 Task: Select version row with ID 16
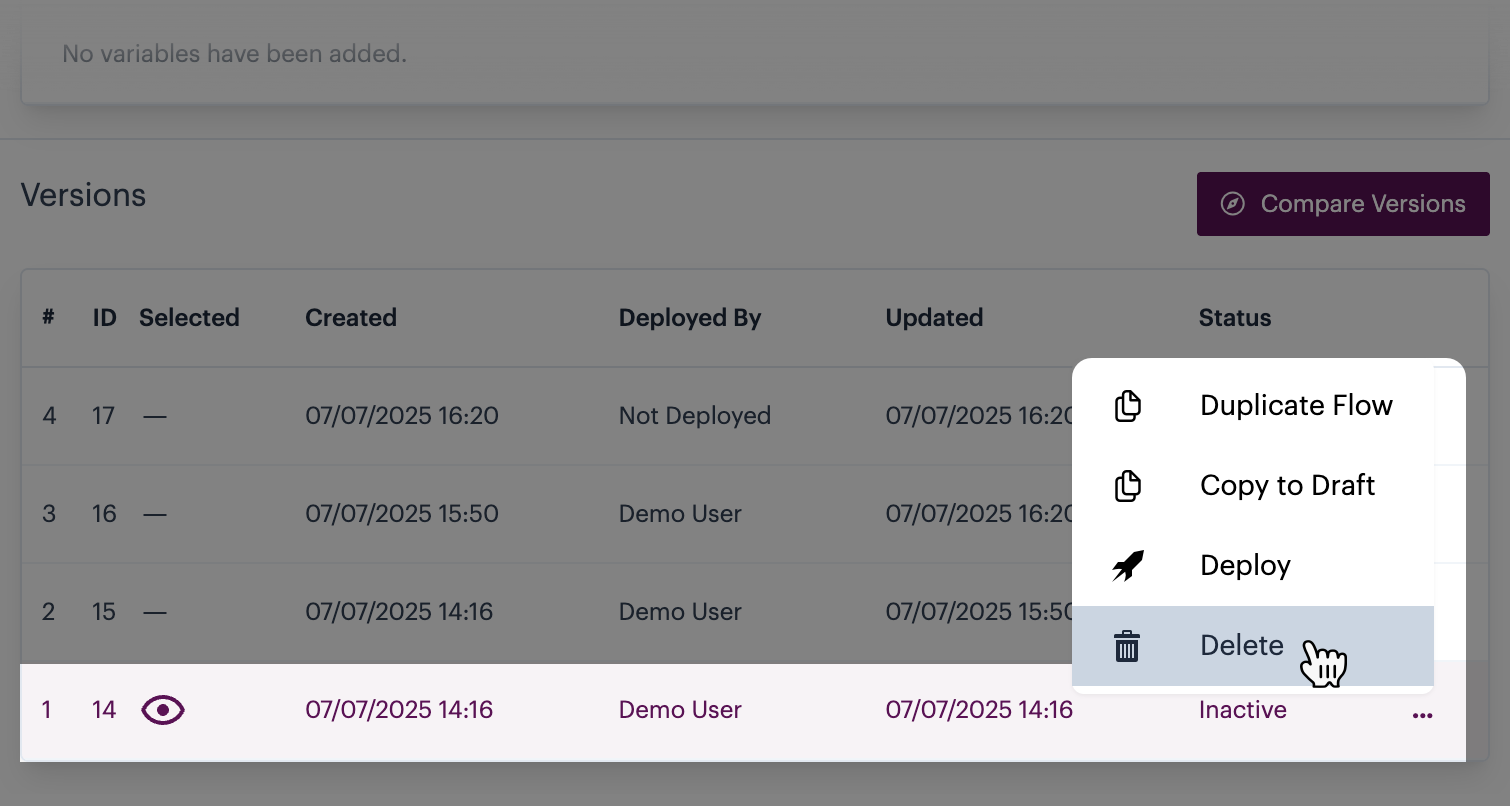402,514
